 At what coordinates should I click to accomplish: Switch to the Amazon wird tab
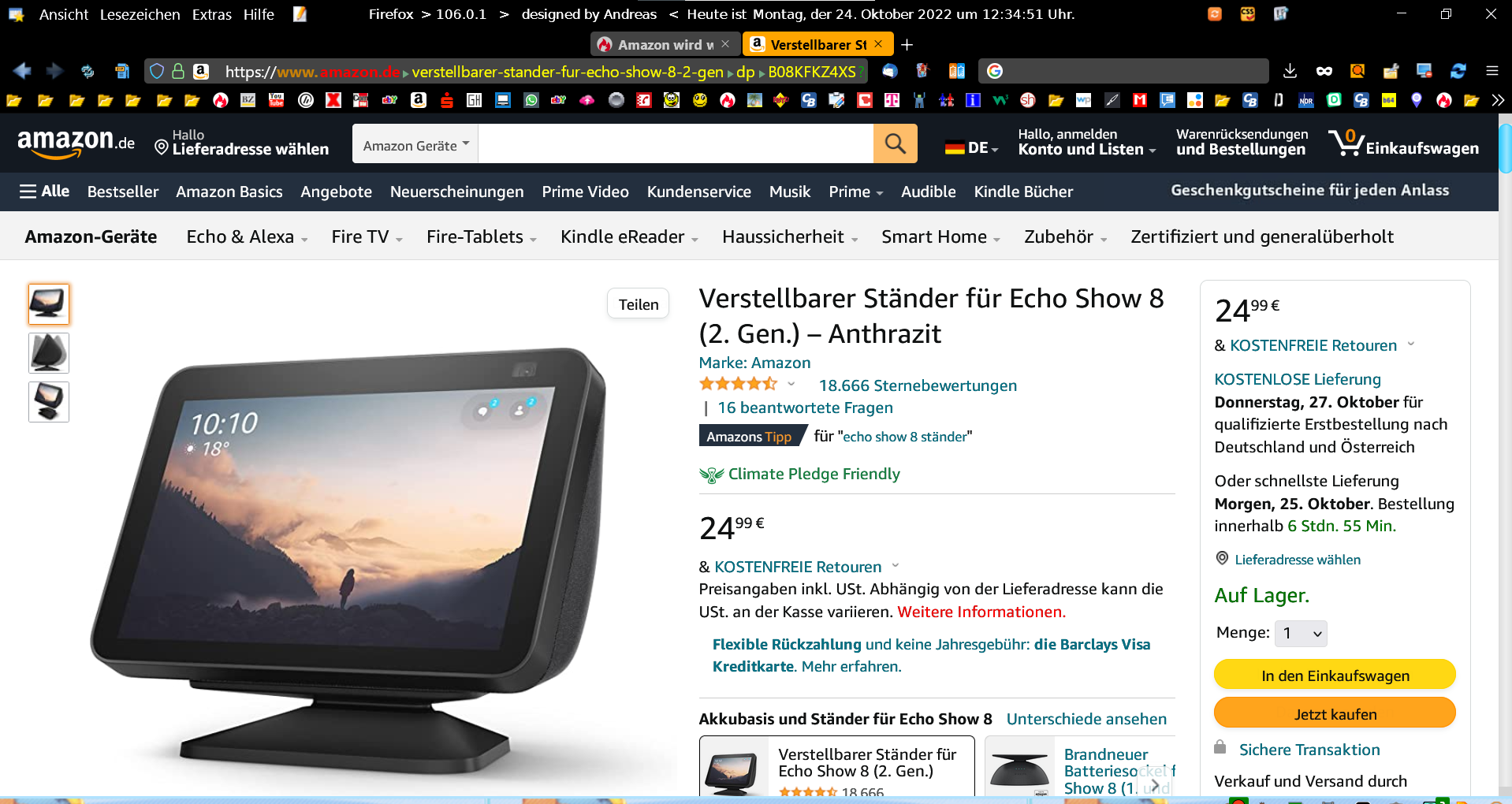661,44
